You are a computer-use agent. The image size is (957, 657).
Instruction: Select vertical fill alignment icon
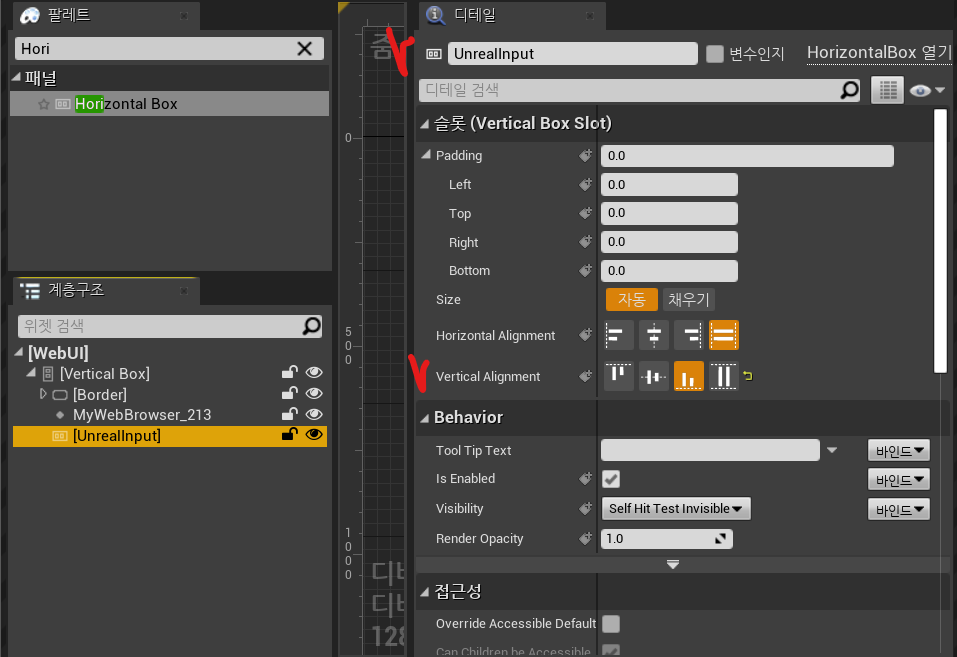[724, 376]
